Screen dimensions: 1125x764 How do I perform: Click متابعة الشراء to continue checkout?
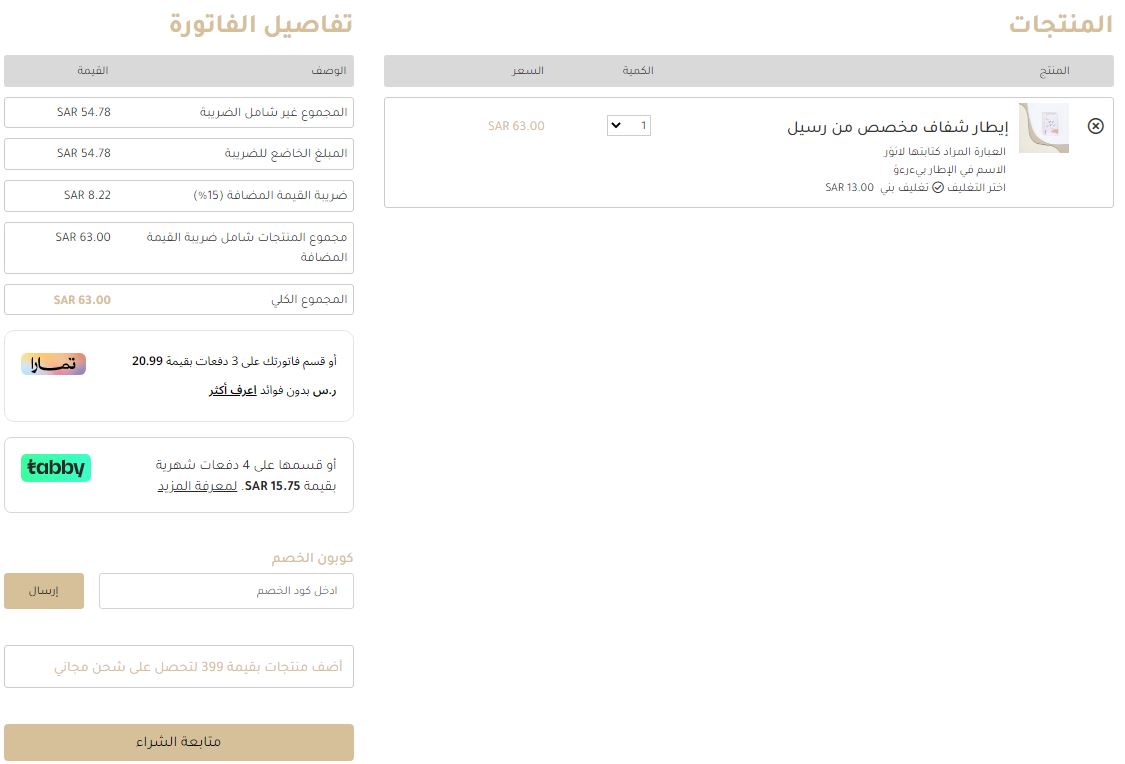179,742
